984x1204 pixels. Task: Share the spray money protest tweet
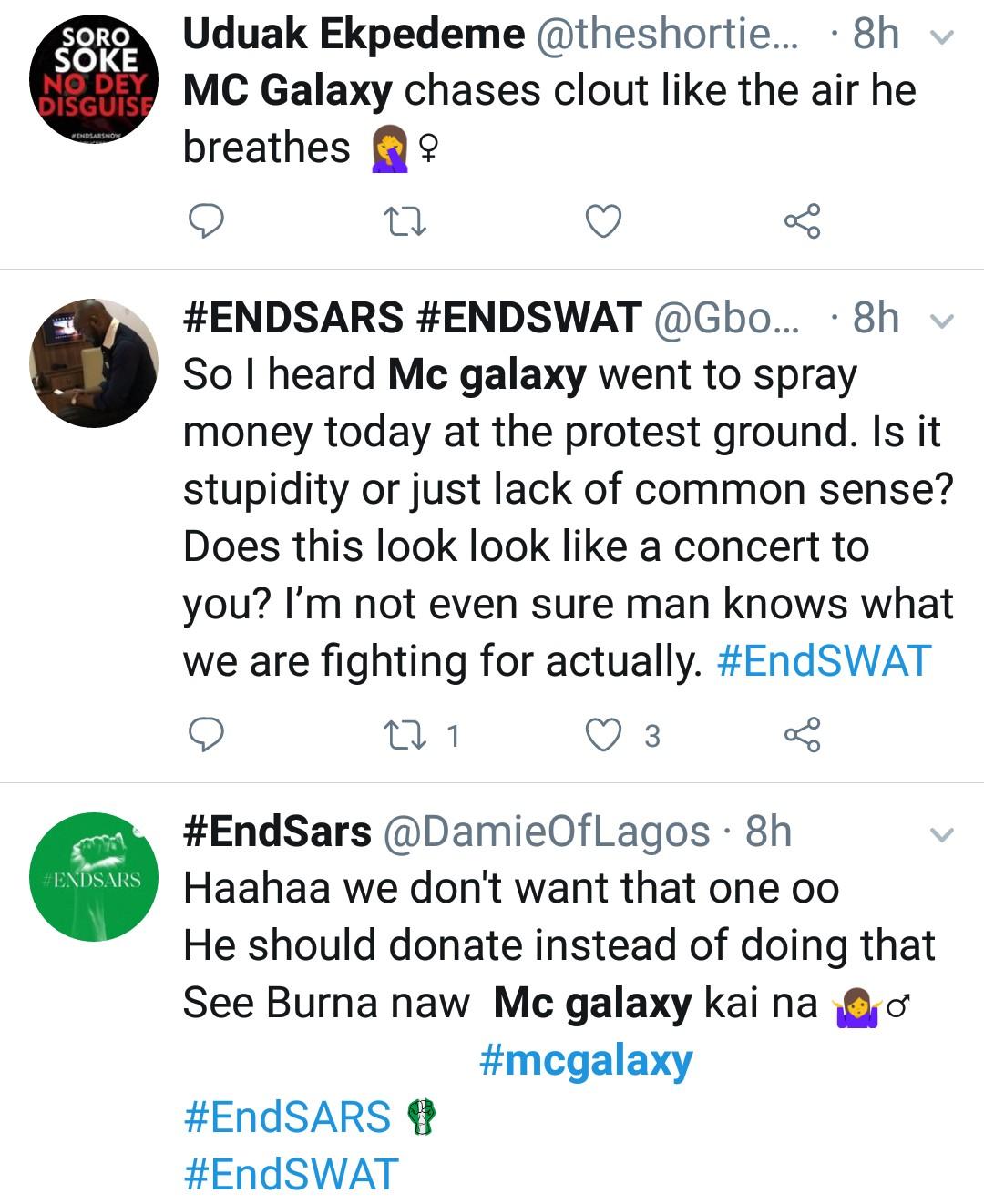coord(802,735)
